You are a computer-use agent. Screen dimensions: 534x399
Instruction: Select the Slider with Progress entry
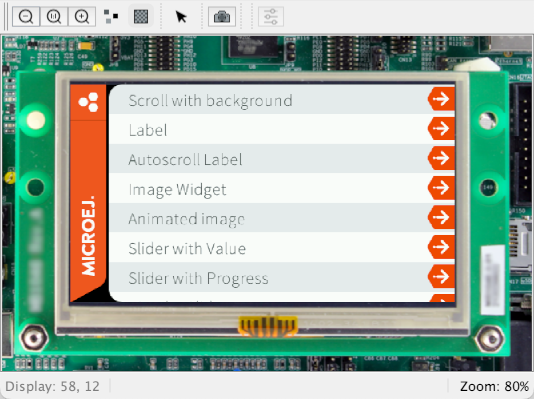pos(282,277)
